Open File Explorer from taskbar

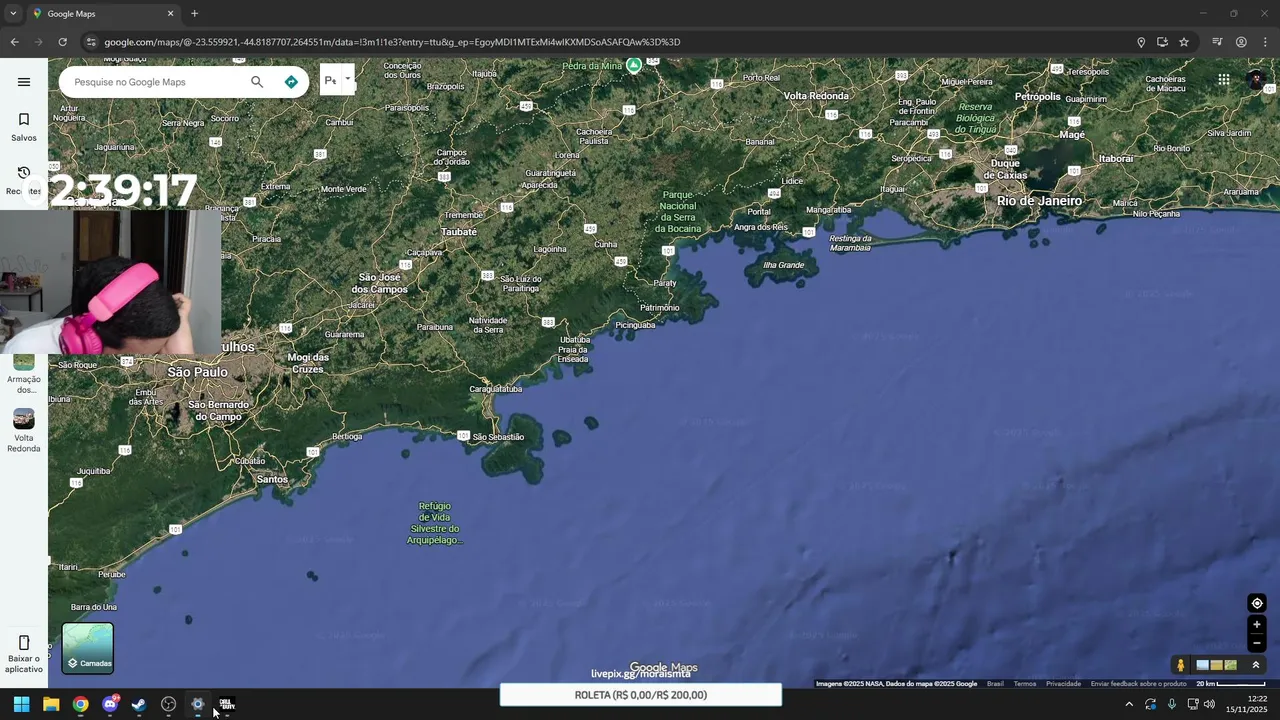pyautogui.click(x=51, y=704)
